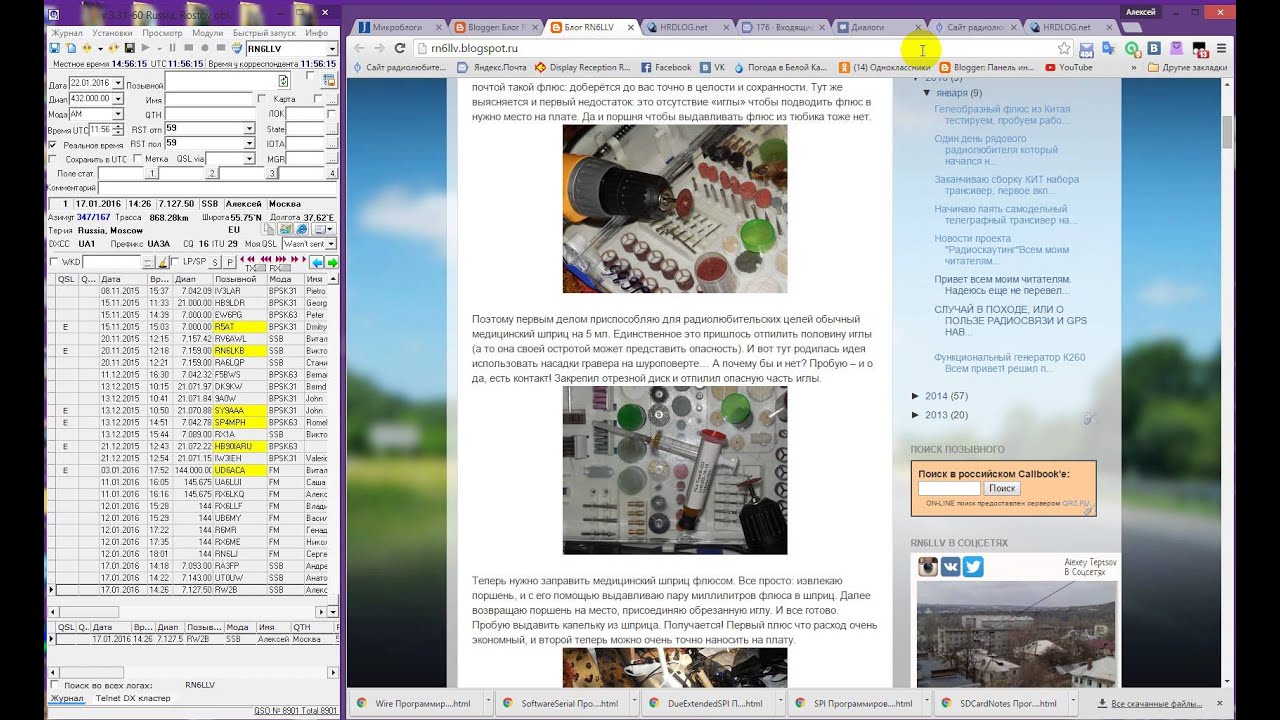Open the Дата date dropdown

[x=118, y=83]
